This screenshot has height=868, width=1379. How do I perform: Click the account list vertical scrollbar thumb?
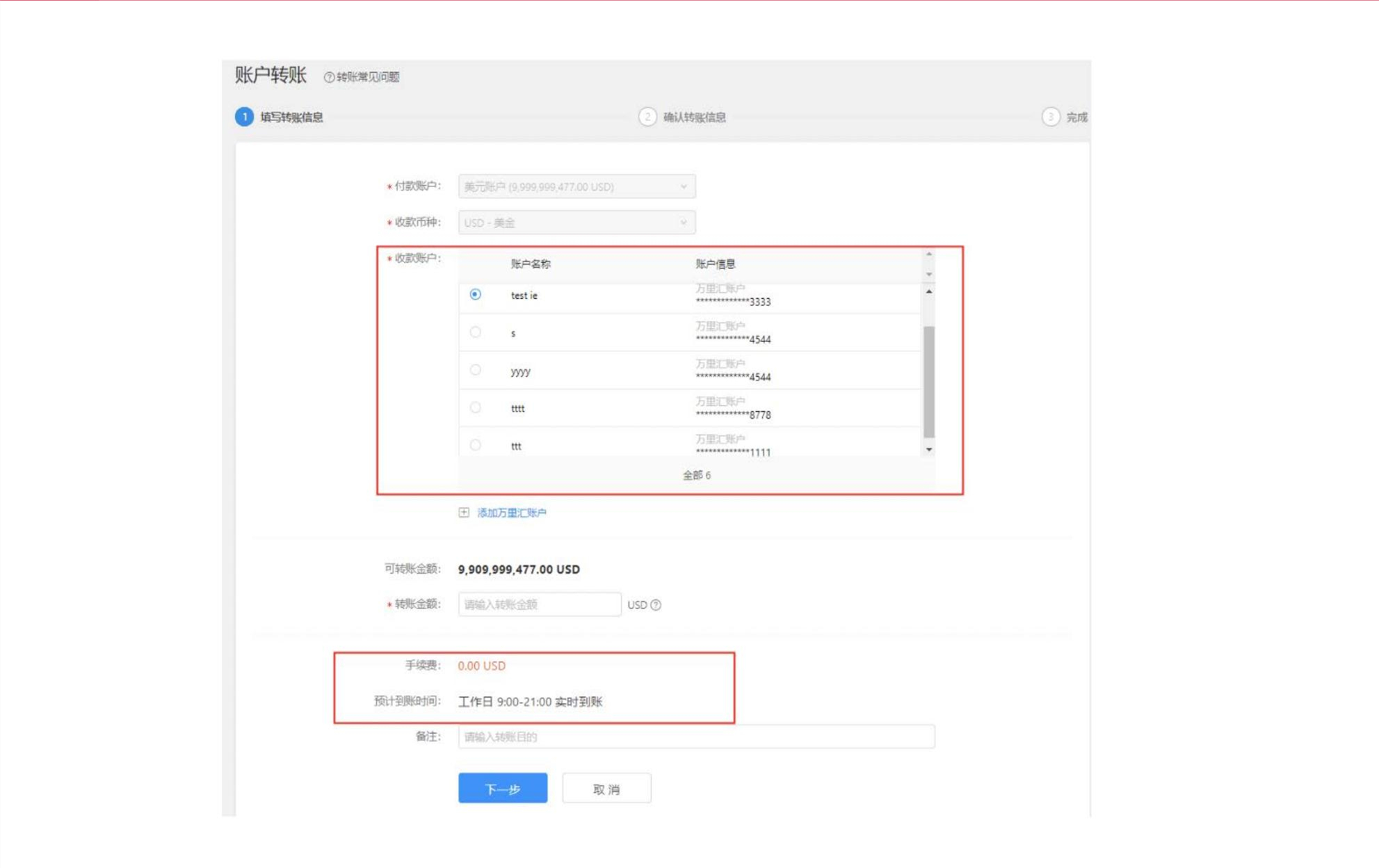(929, 381)
